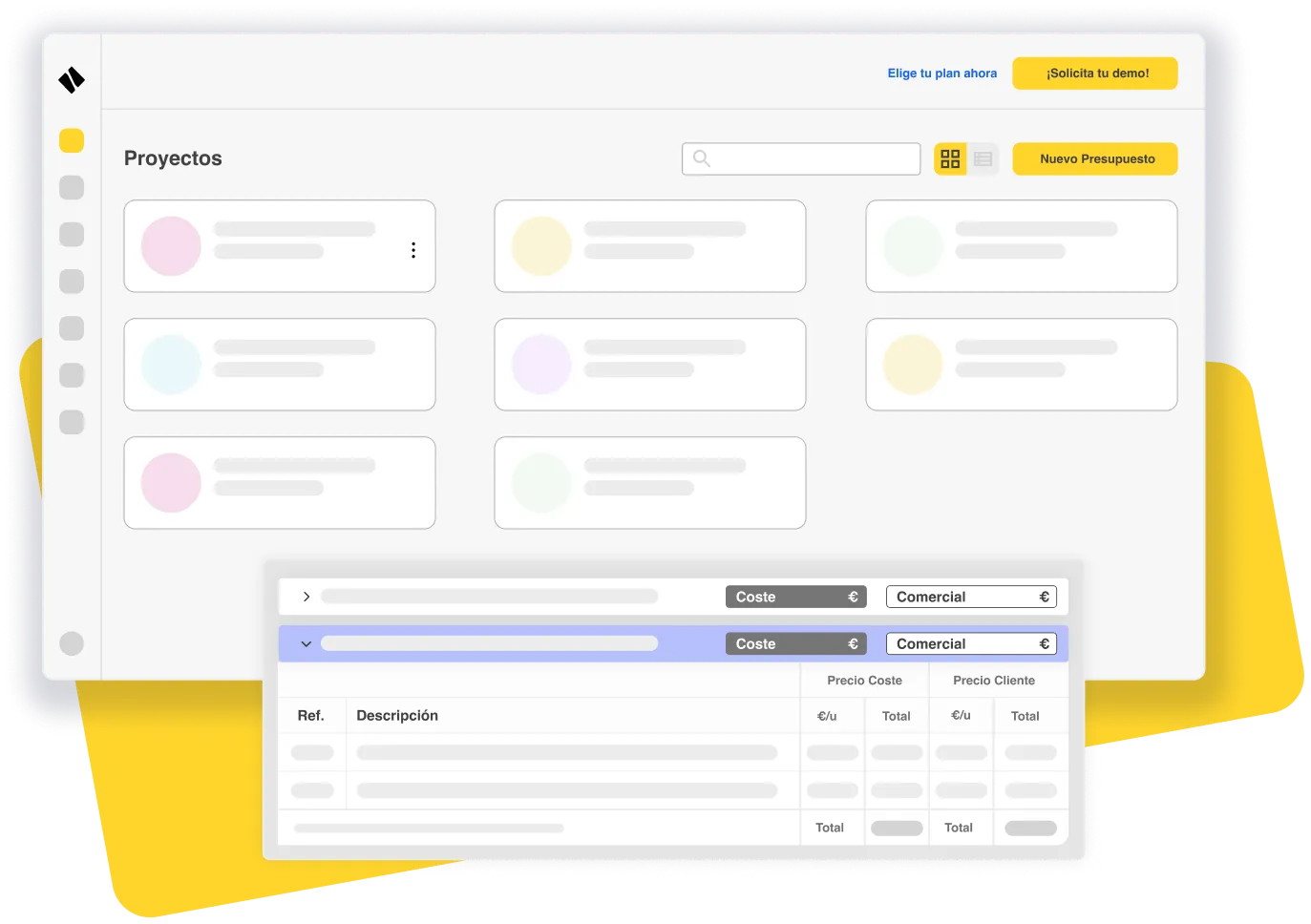This screenshot has width=1311, height=924.
Task: Click the '¡Solicita tu demo!' button
Action: click(x=1095, y=73)
